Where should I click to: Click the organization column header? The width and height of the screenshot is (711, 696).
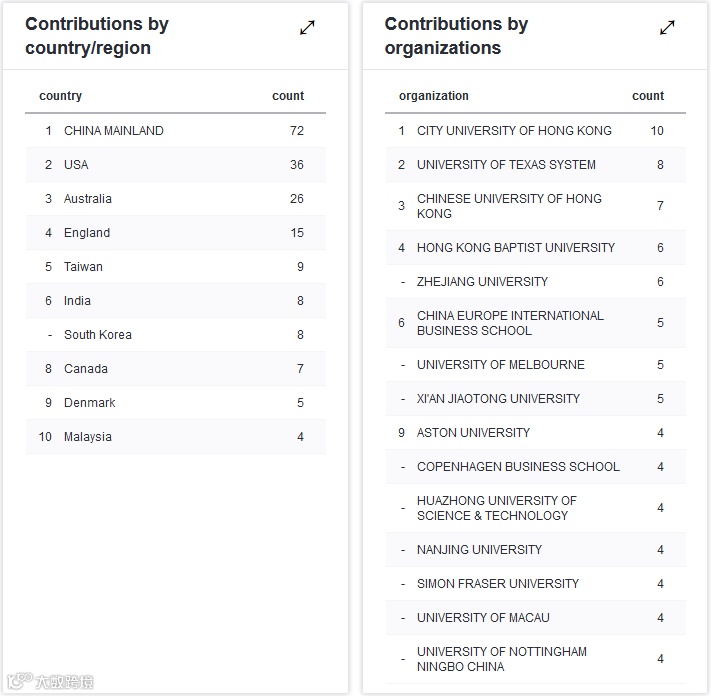coord(433,96)
